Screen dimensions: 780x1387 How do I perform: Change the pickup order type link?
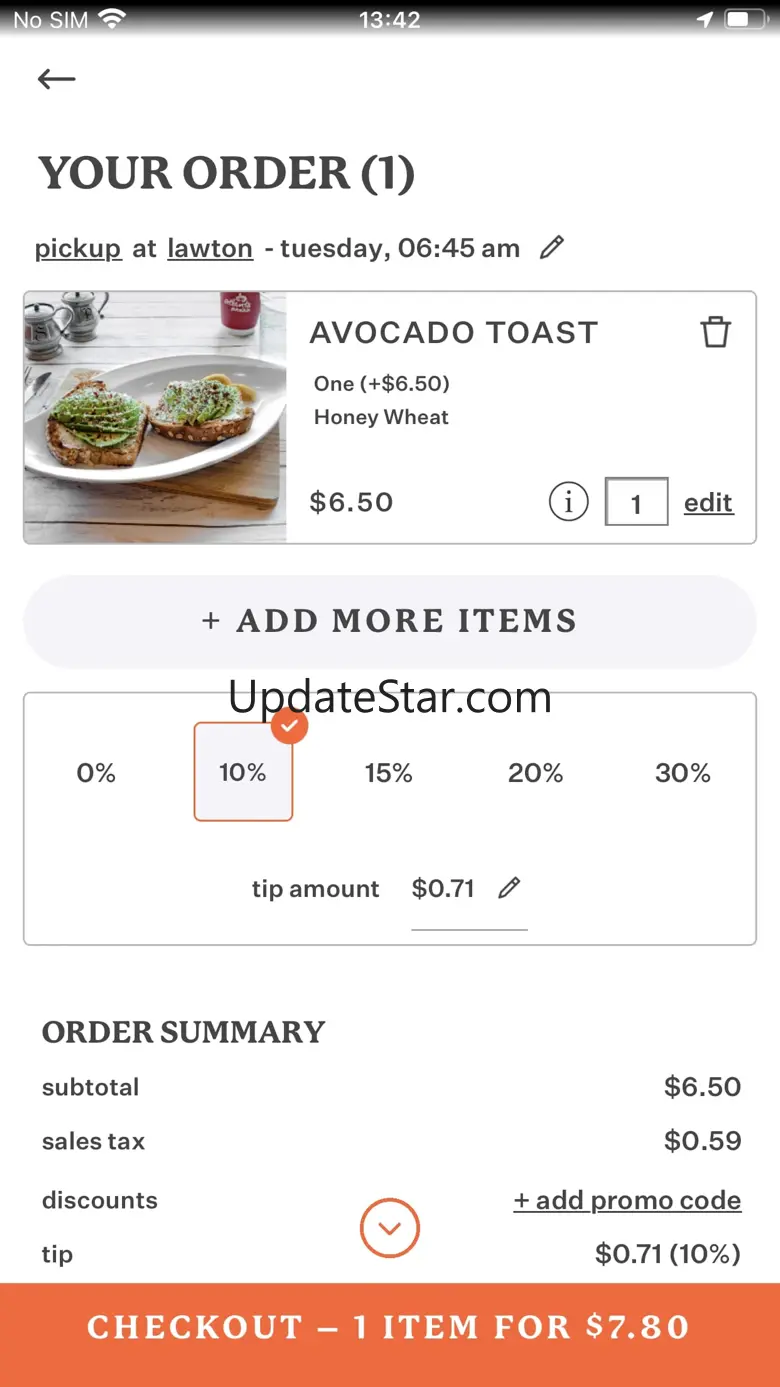pyautogui.click(x=78, y=248)
